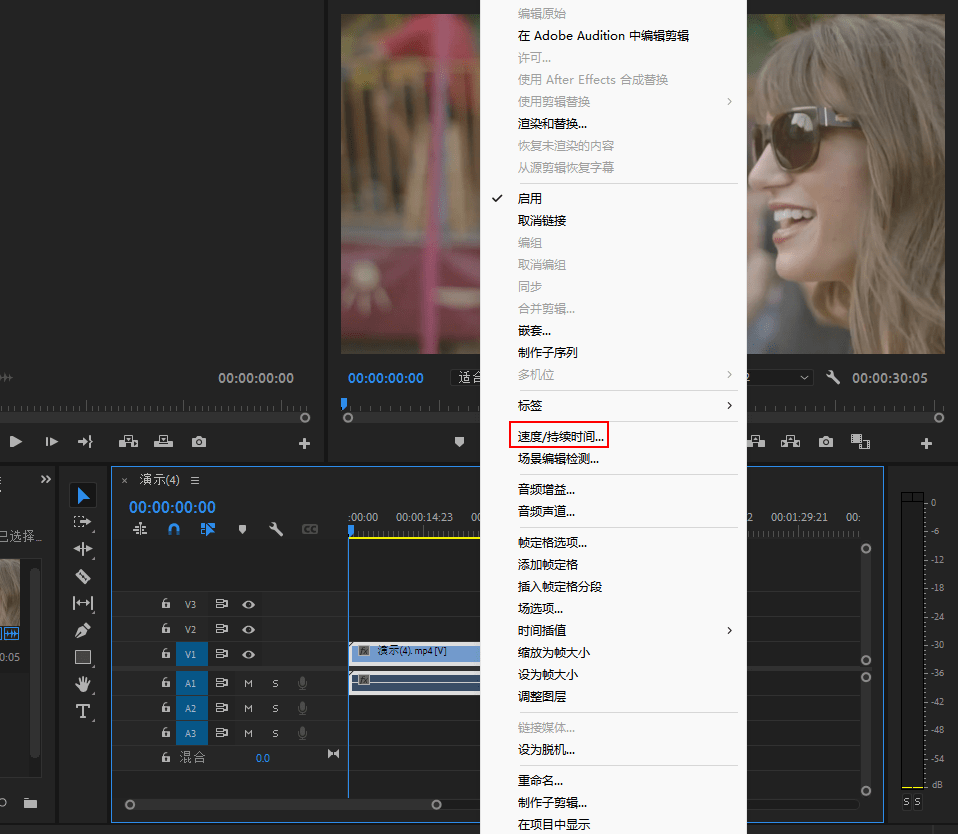The image size is (958, 834).
Task: Toggle V1 track output eye
Action: coord(248,654)
